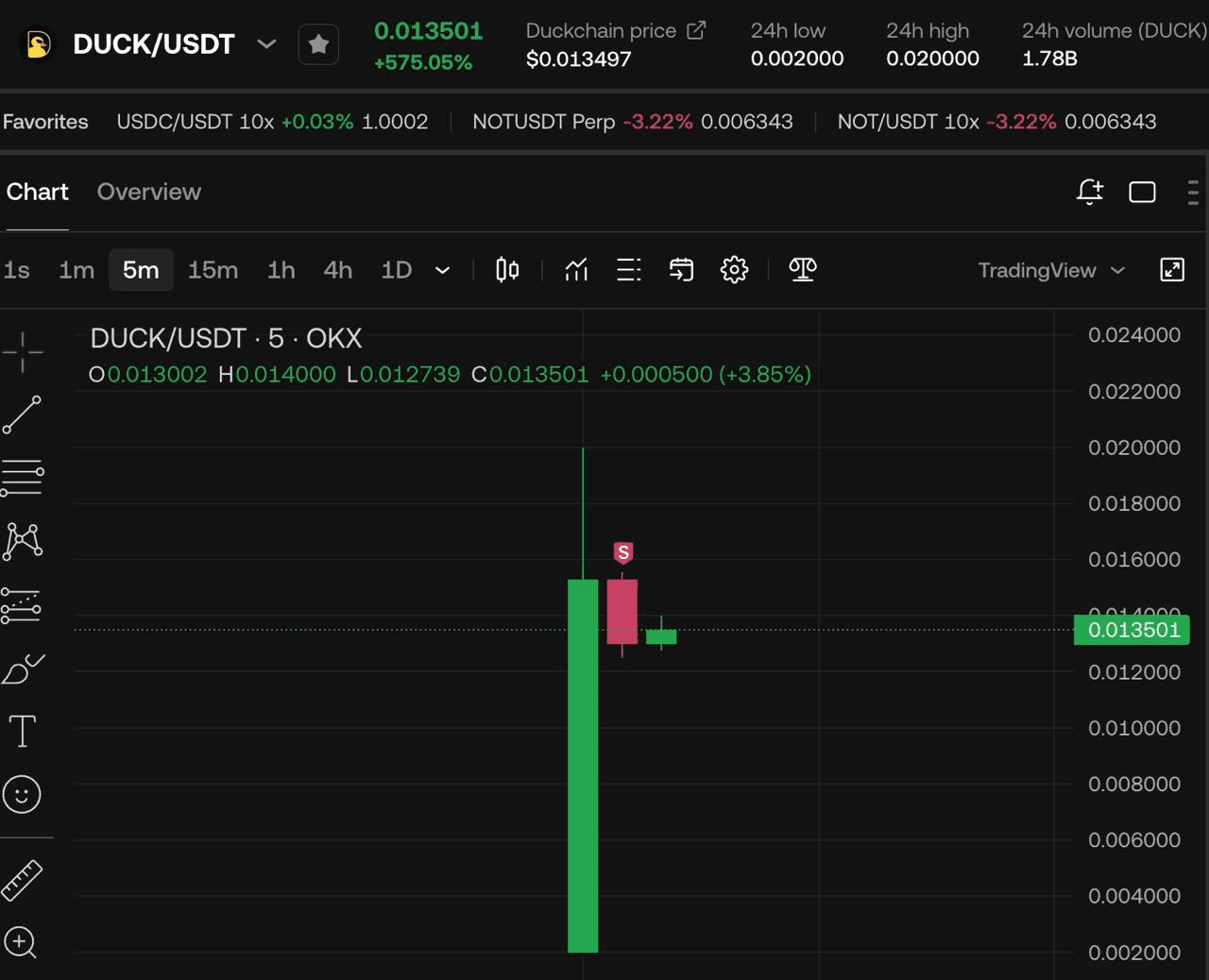This screenshot has width=1209, height=980.
Task: Click the +575.05% change value
Action: coord(423,62)
